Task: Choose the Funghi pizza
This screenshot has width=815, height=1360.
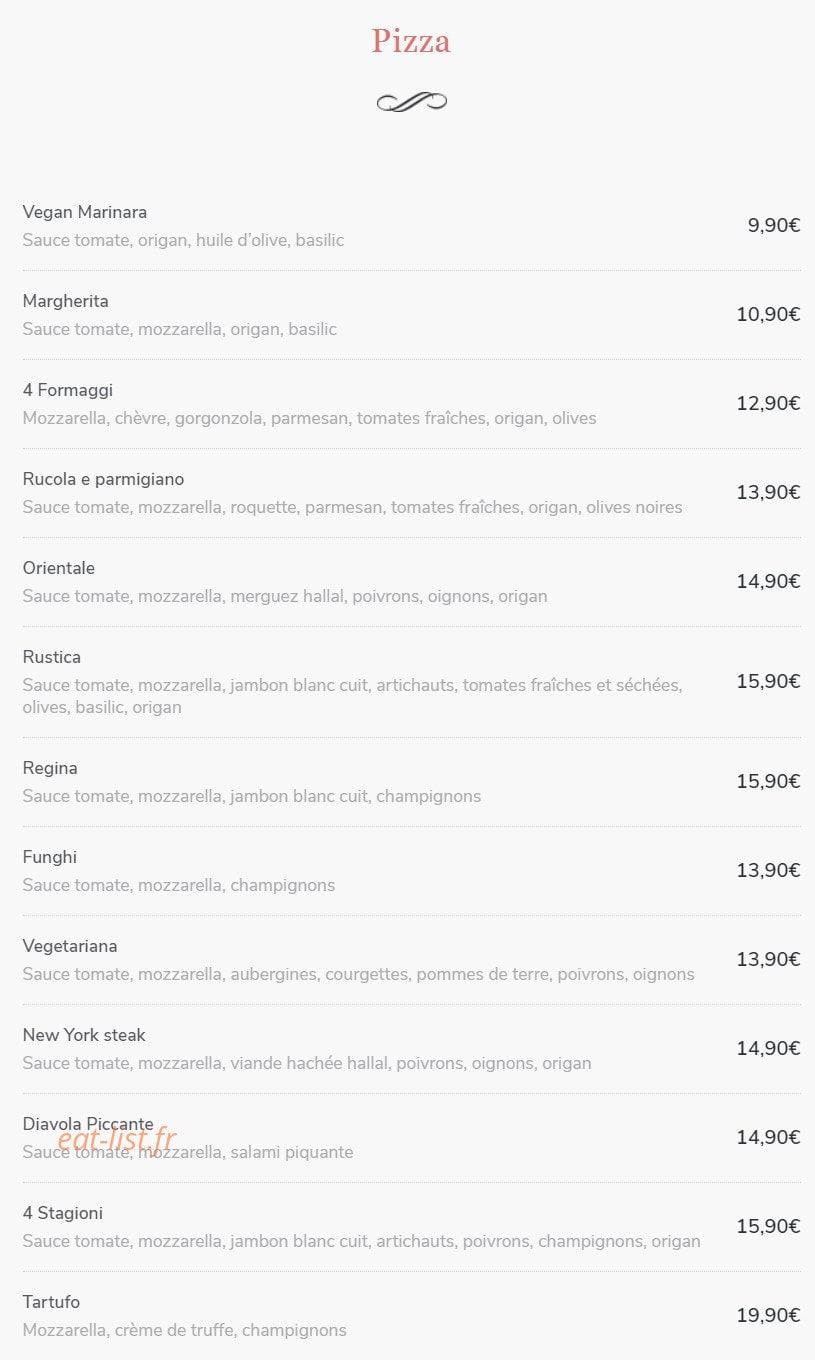Action: 50,857
